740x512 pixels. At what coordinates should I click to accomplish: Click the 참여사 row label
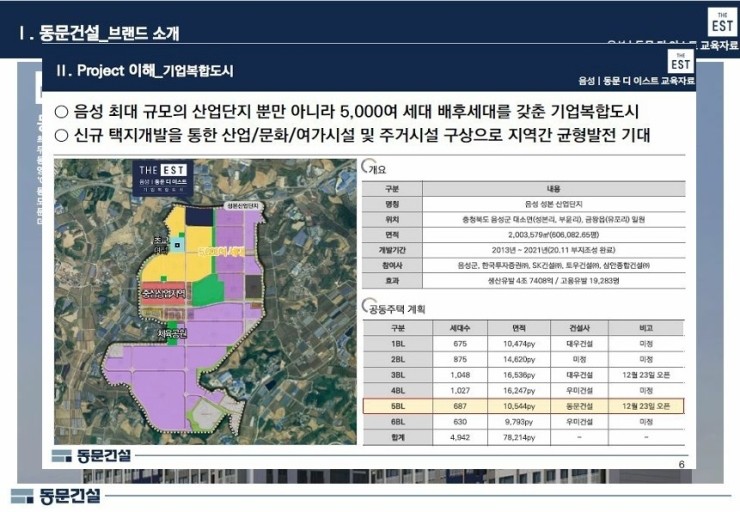(x=392, y=265)
